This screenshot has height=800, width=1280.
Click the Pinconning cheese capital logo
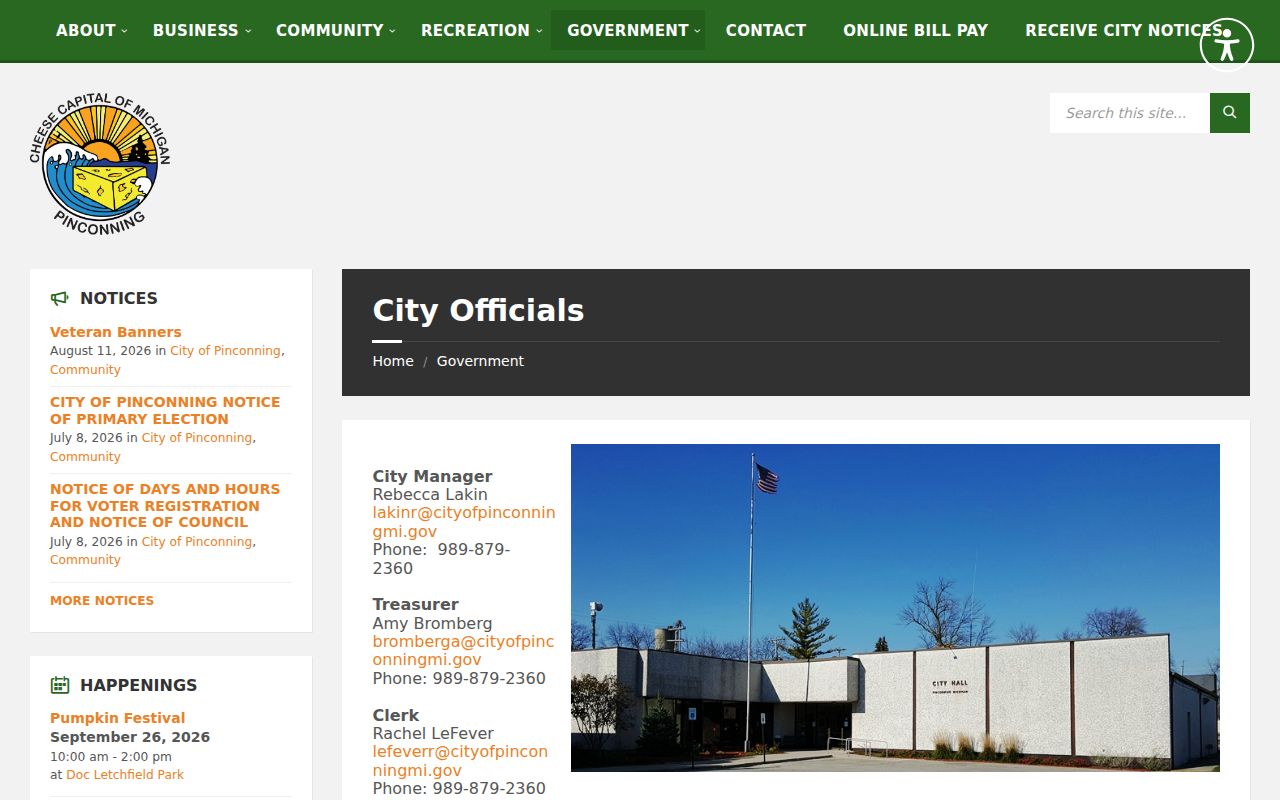[x=100, y=165]
